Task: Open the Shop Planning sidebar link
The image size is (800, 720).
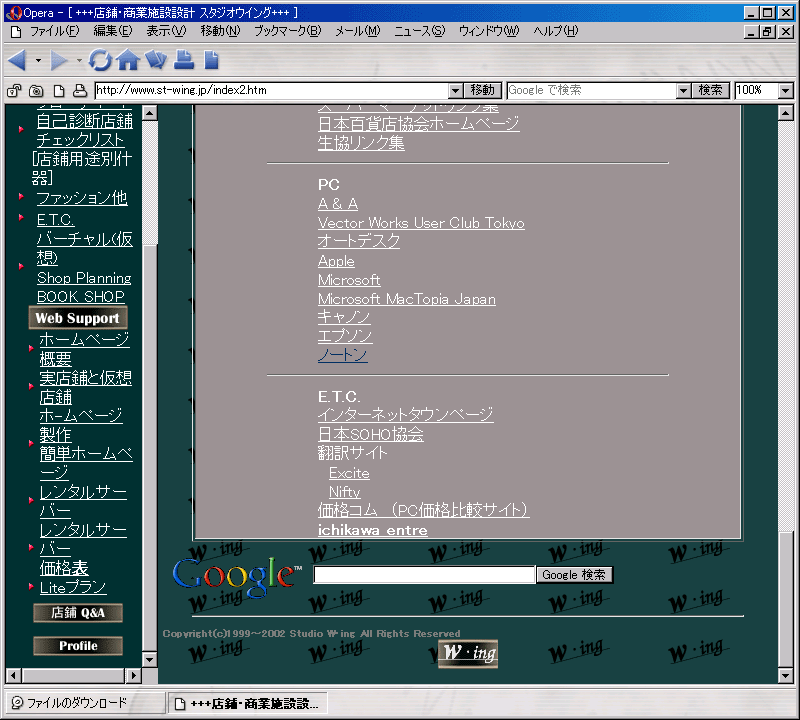Action: [x=84, y=278]
